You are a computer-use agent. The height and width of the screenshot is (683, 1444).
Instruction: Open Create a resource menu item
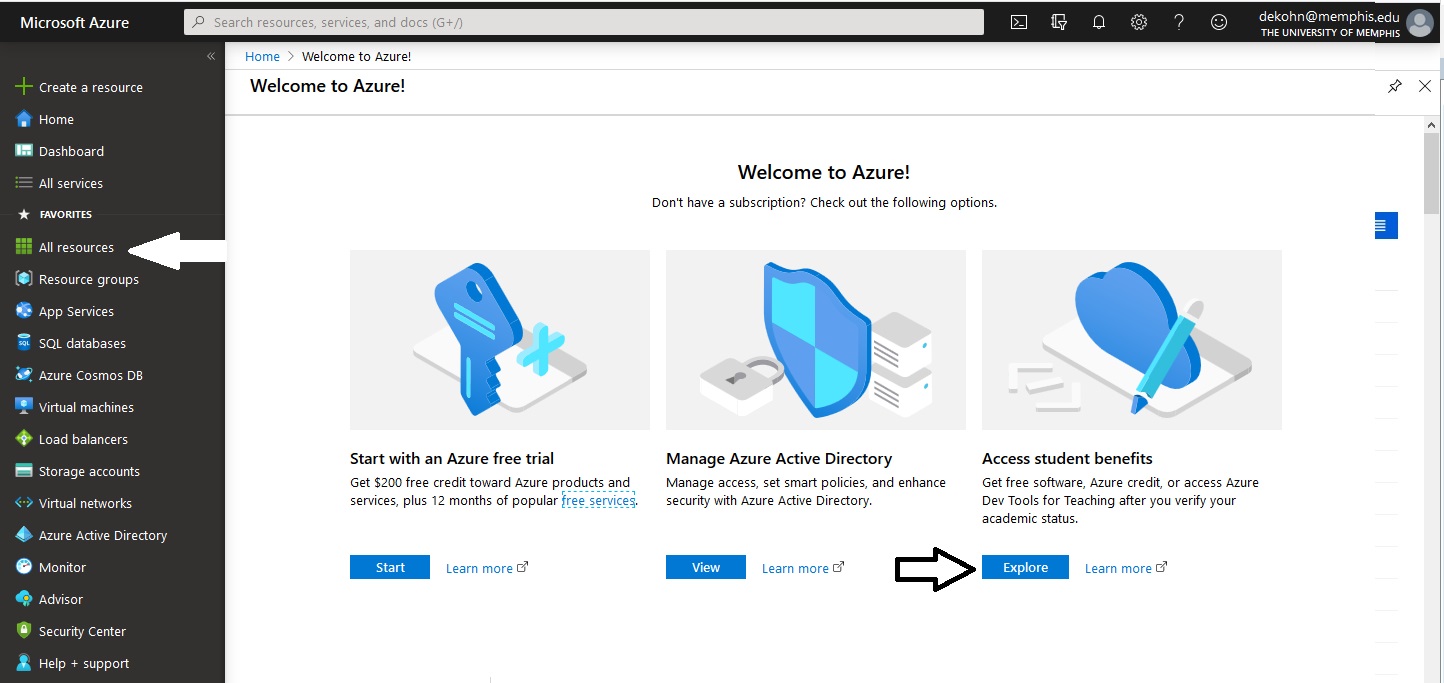[91, 87]
